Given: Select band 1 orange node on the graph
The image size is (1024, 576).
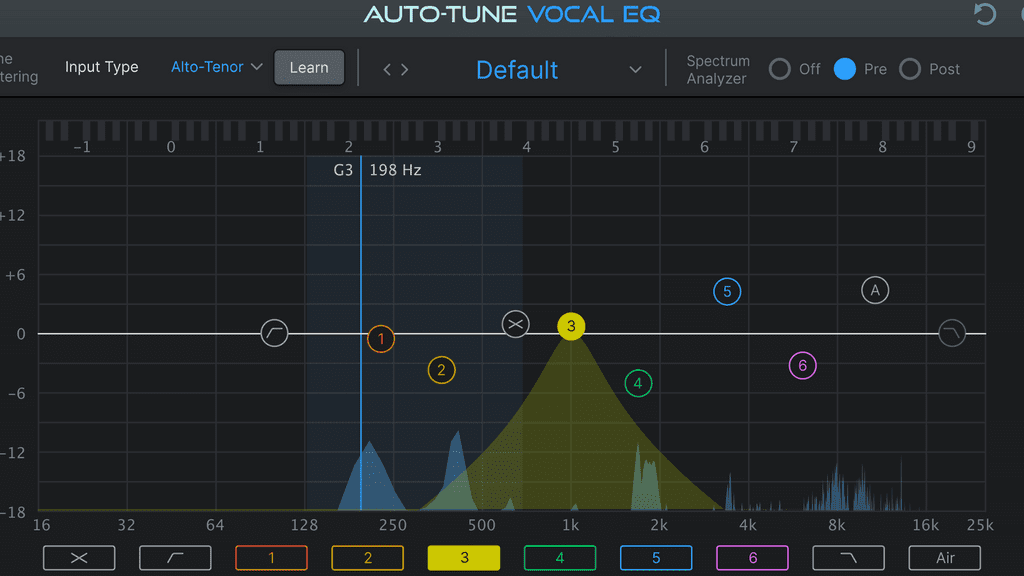Looking at the screenshot, I should (x=381, y=338).
